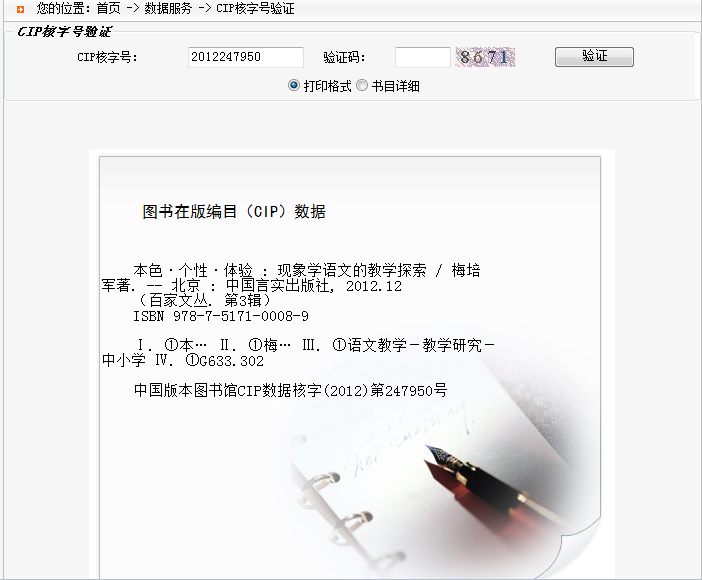Screen dimensions: 702x580
Task: Click the 第247950号 core number line
Action: pyautogui.click(x=291, y=390)
